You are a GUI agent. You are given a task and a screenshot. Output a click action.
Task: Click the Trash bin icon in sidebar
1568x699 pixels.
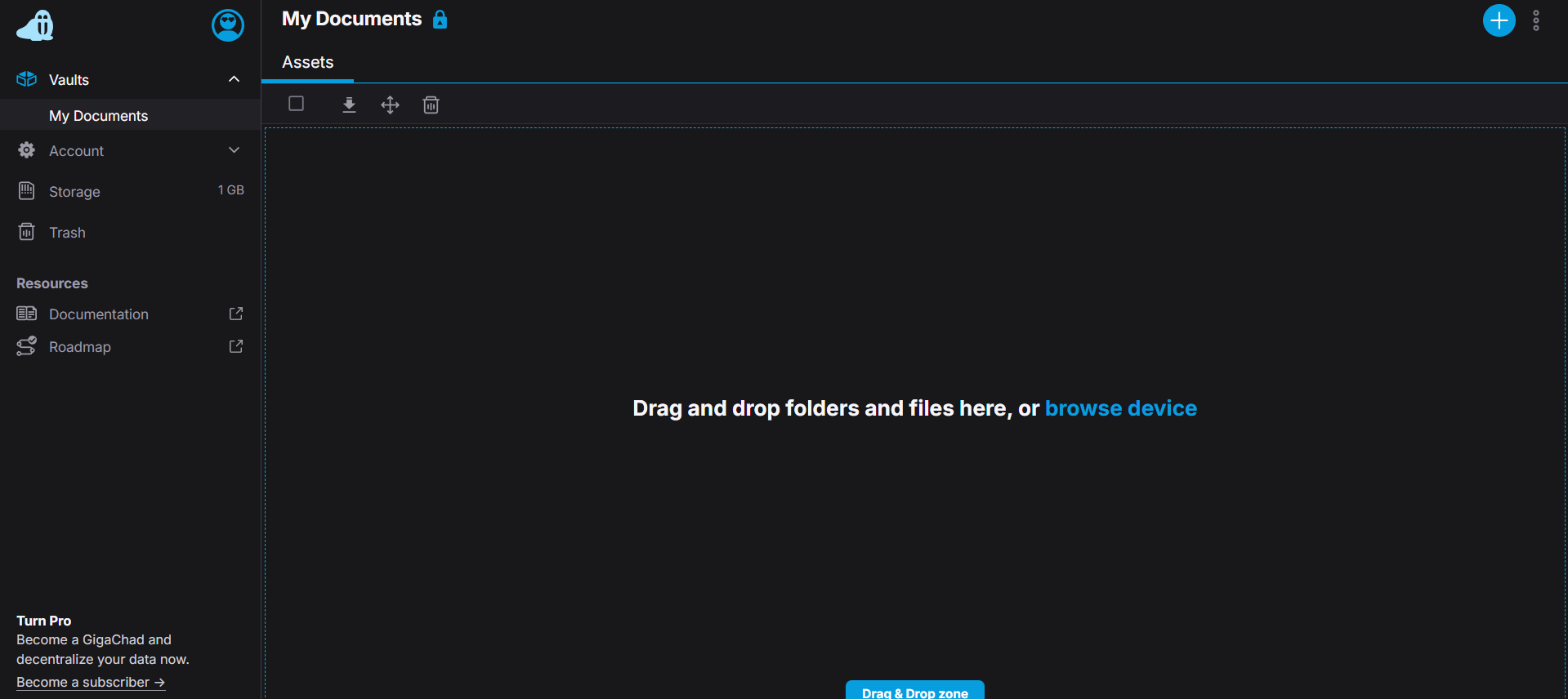pyautogui.click(x=27, y=232)
